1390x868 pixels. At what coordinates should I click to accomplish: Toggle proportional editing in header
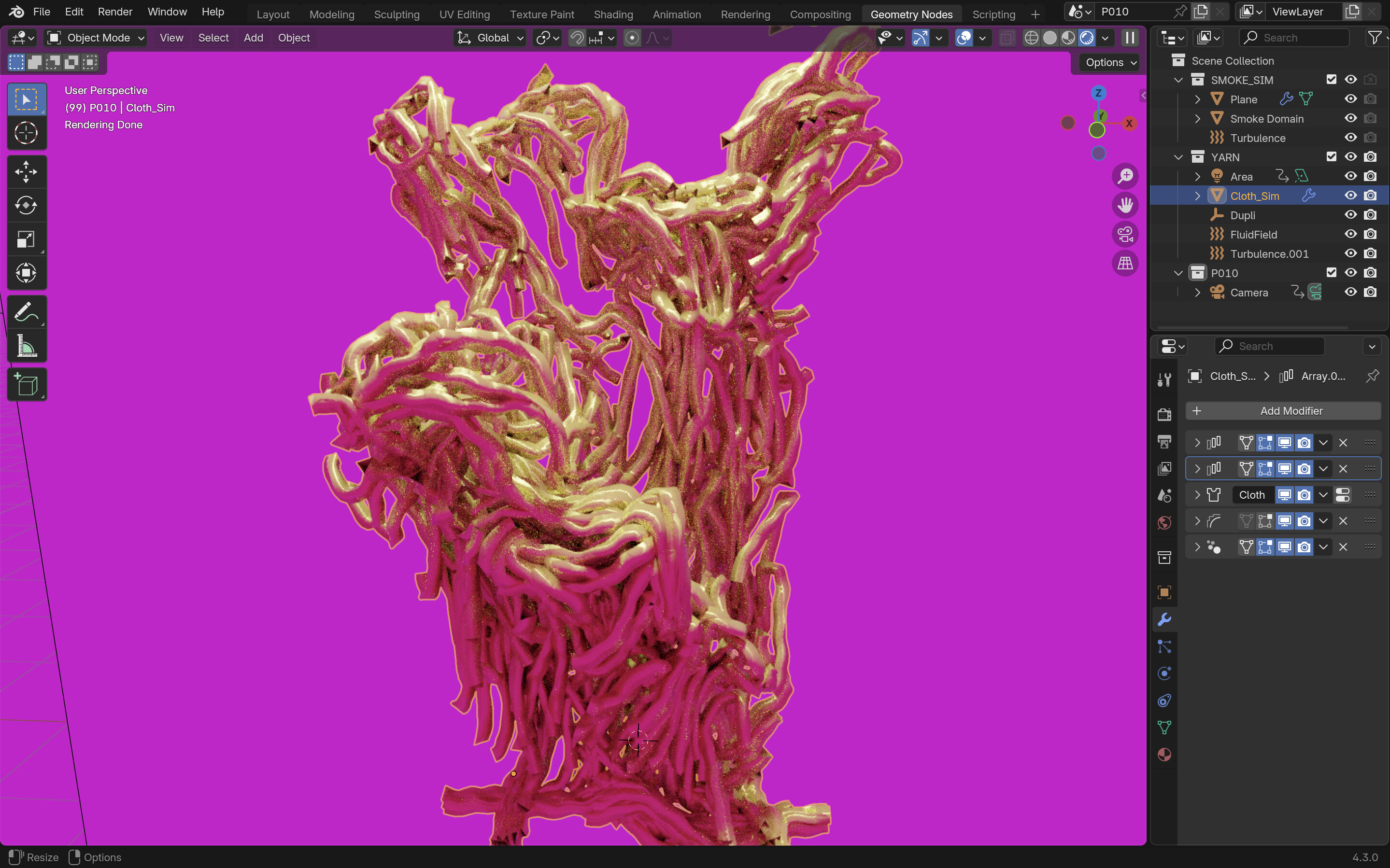click(x=632, y=38)
